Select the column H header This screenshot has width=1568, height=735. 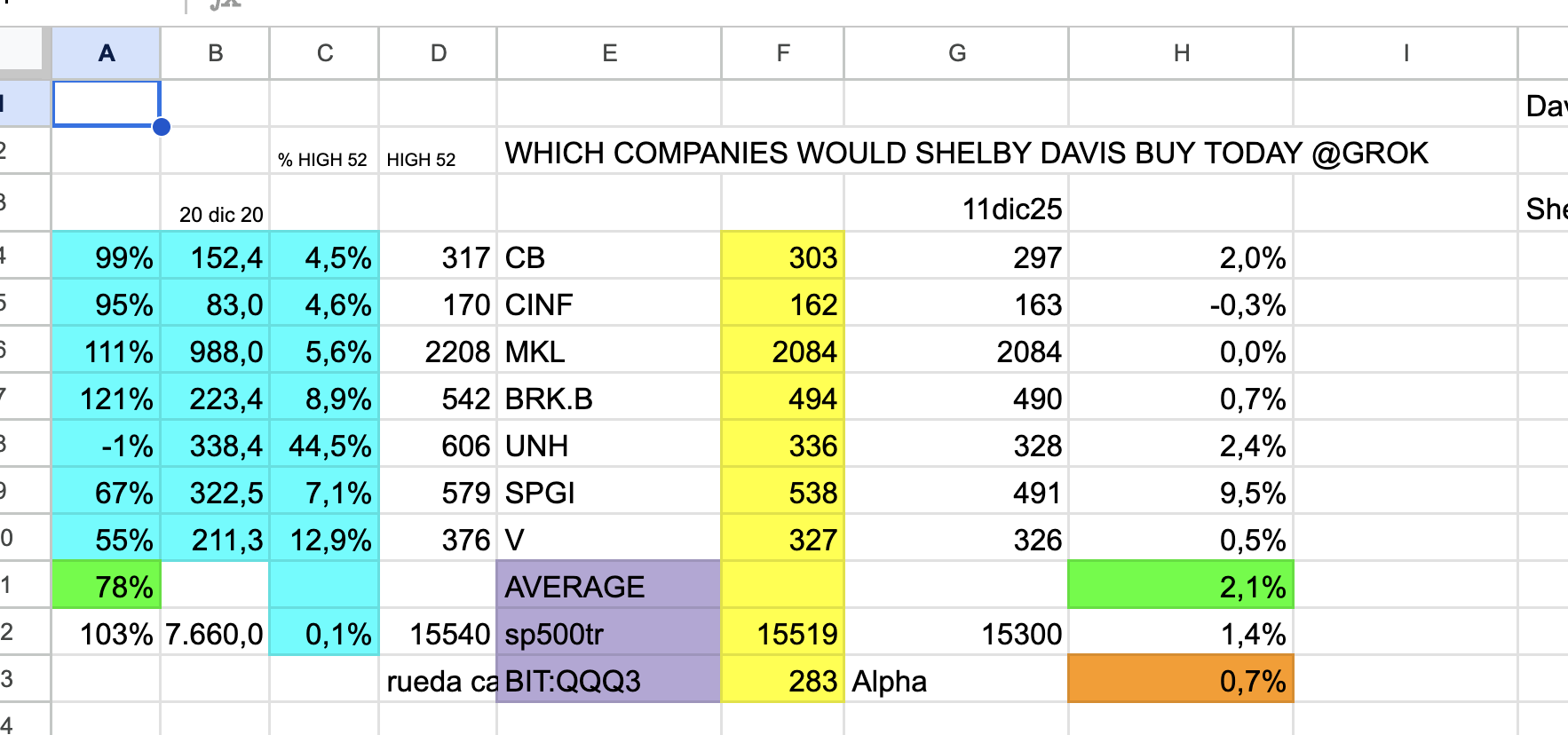(1181, 53)
